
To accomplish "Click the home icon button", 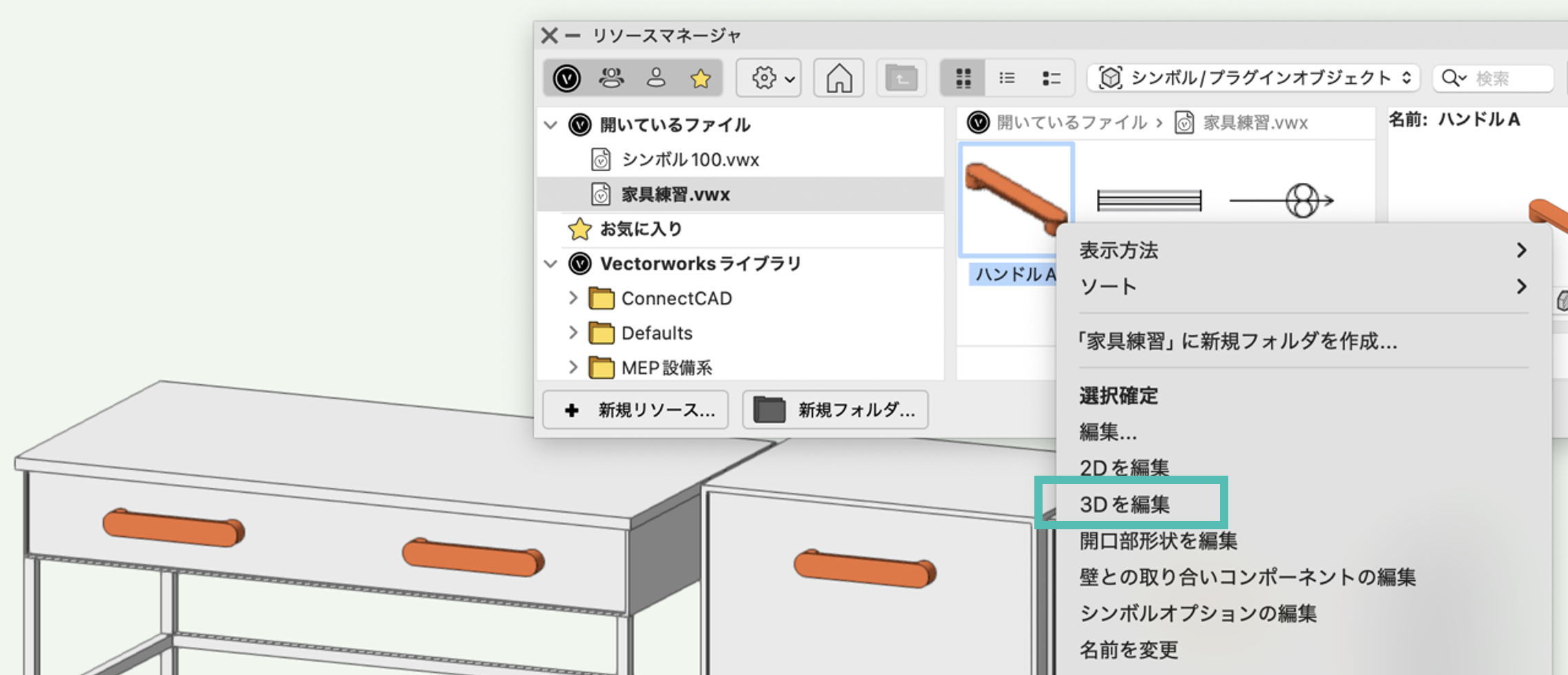I will coord(838,78).
